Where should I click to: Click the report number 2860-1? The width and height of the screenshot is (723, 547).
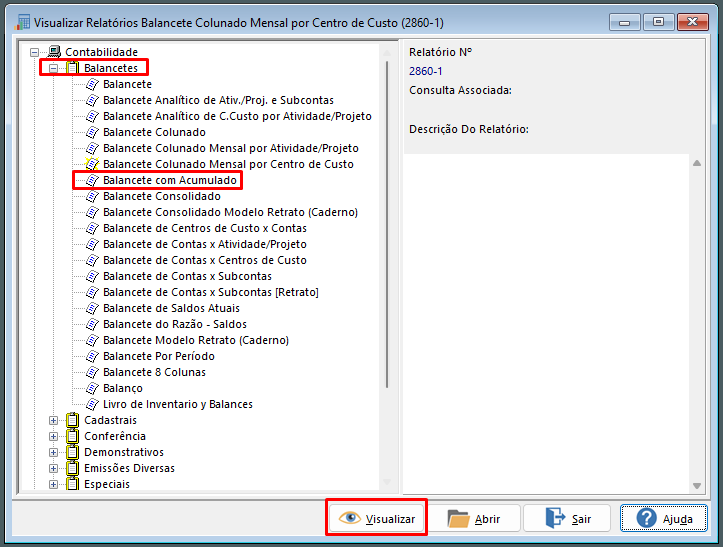[x=426, y=71]
